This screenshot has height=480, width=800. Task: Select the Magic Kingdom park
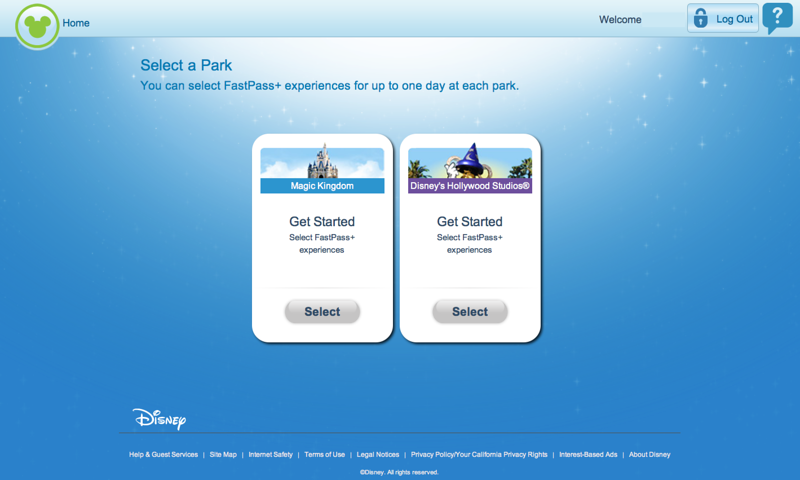coord(322,312)
